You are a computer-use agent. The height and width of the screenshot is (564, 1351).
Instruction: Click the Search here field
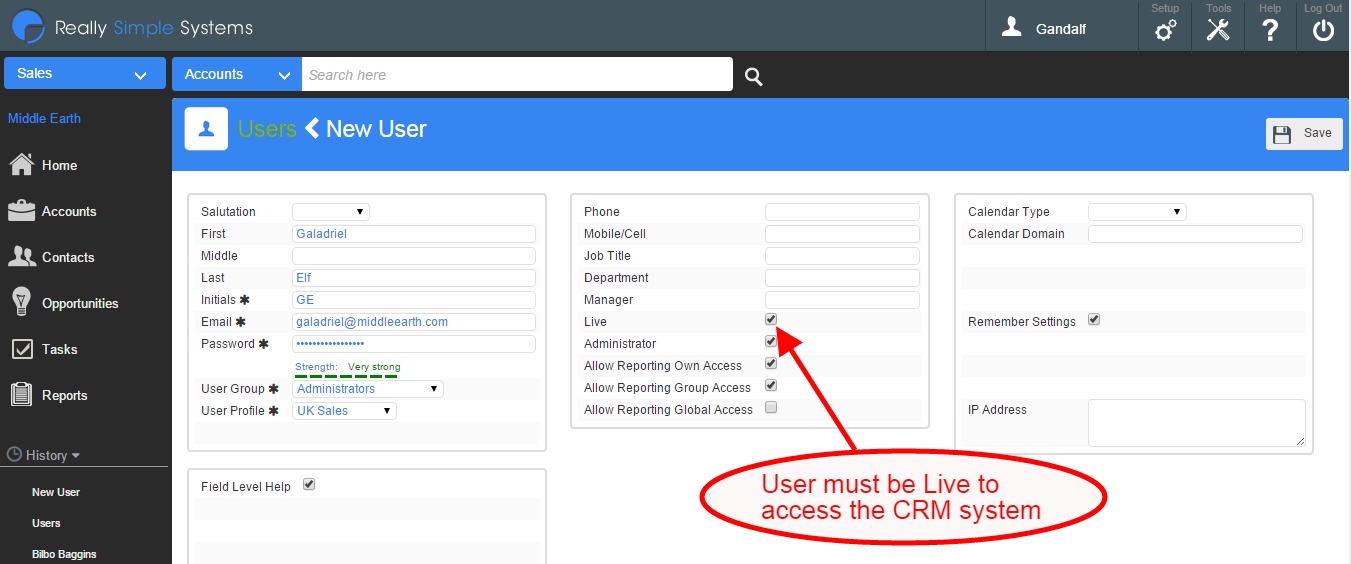tap(517, 75)
